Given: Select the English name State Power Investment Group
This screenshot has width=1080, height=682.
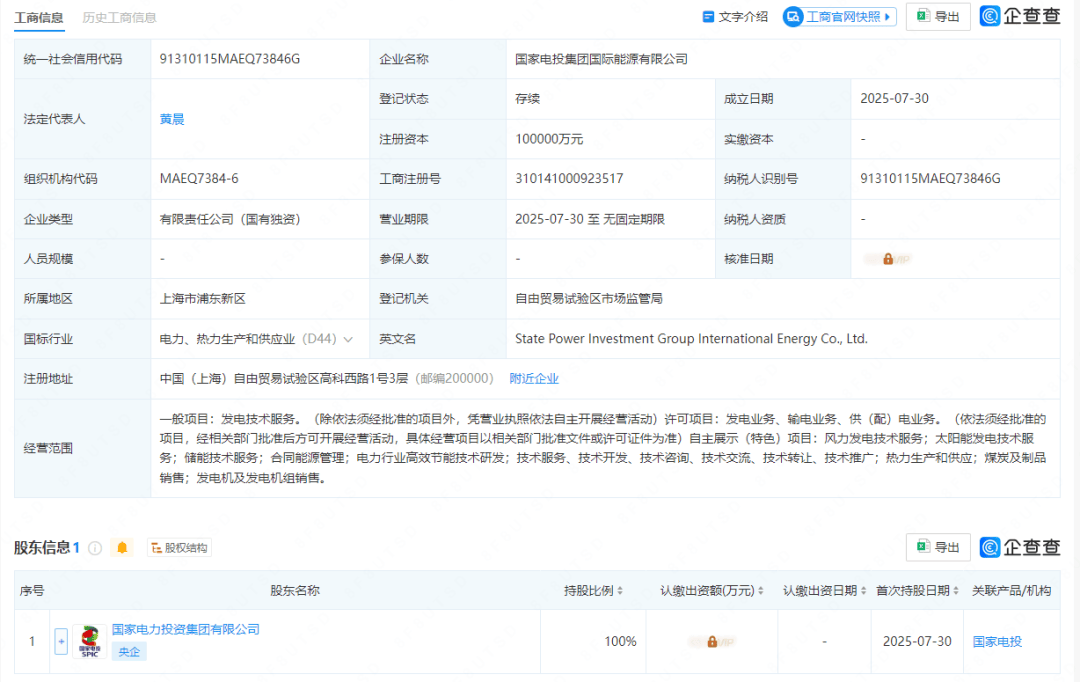Looking at the screenshot, I should point(692,339).
